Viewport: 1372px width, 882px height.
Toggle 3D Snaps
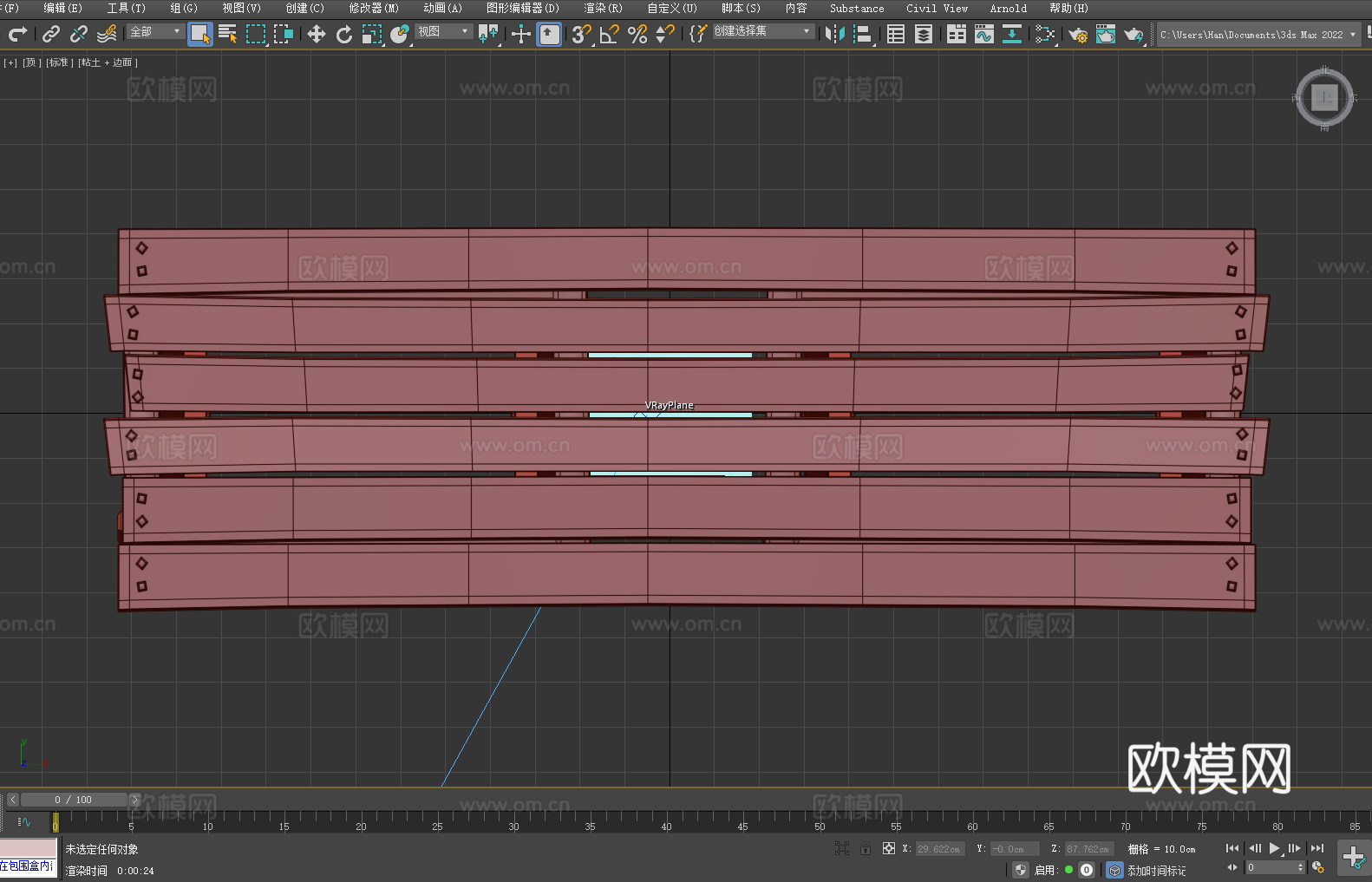point(582,34)
